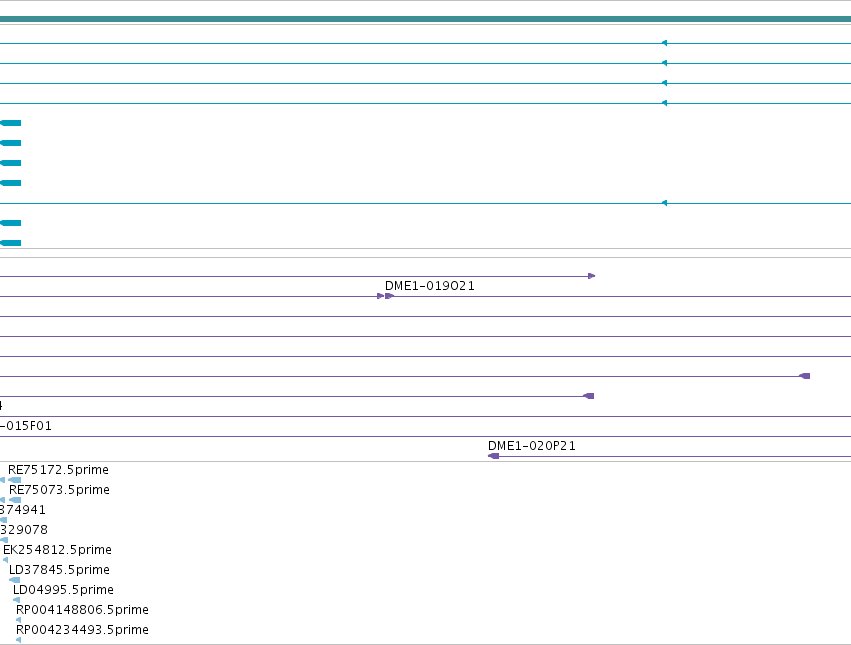This screenshot has width=851, height=645.
Task: Select the RE75073.5prime label
Action: tap(59, 490)
